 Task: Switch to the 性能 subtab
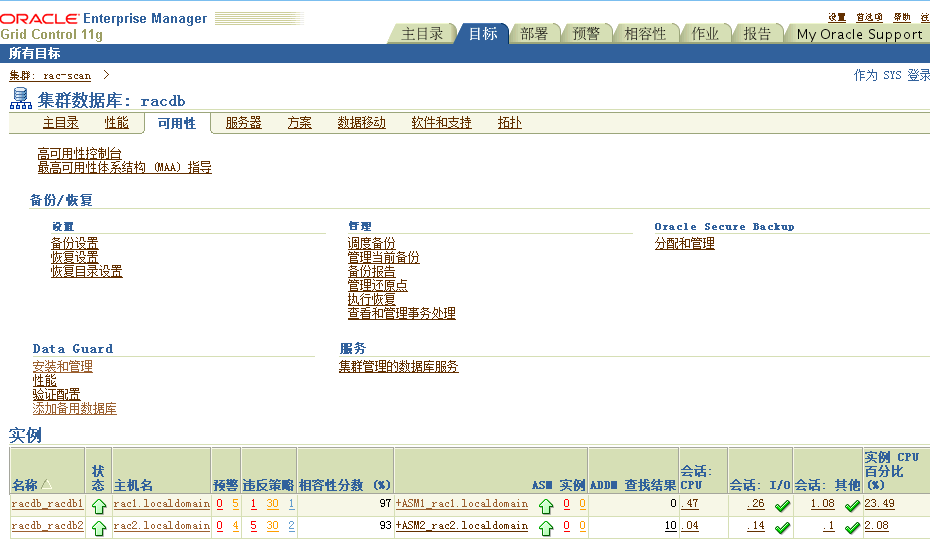tap(116, 123)
